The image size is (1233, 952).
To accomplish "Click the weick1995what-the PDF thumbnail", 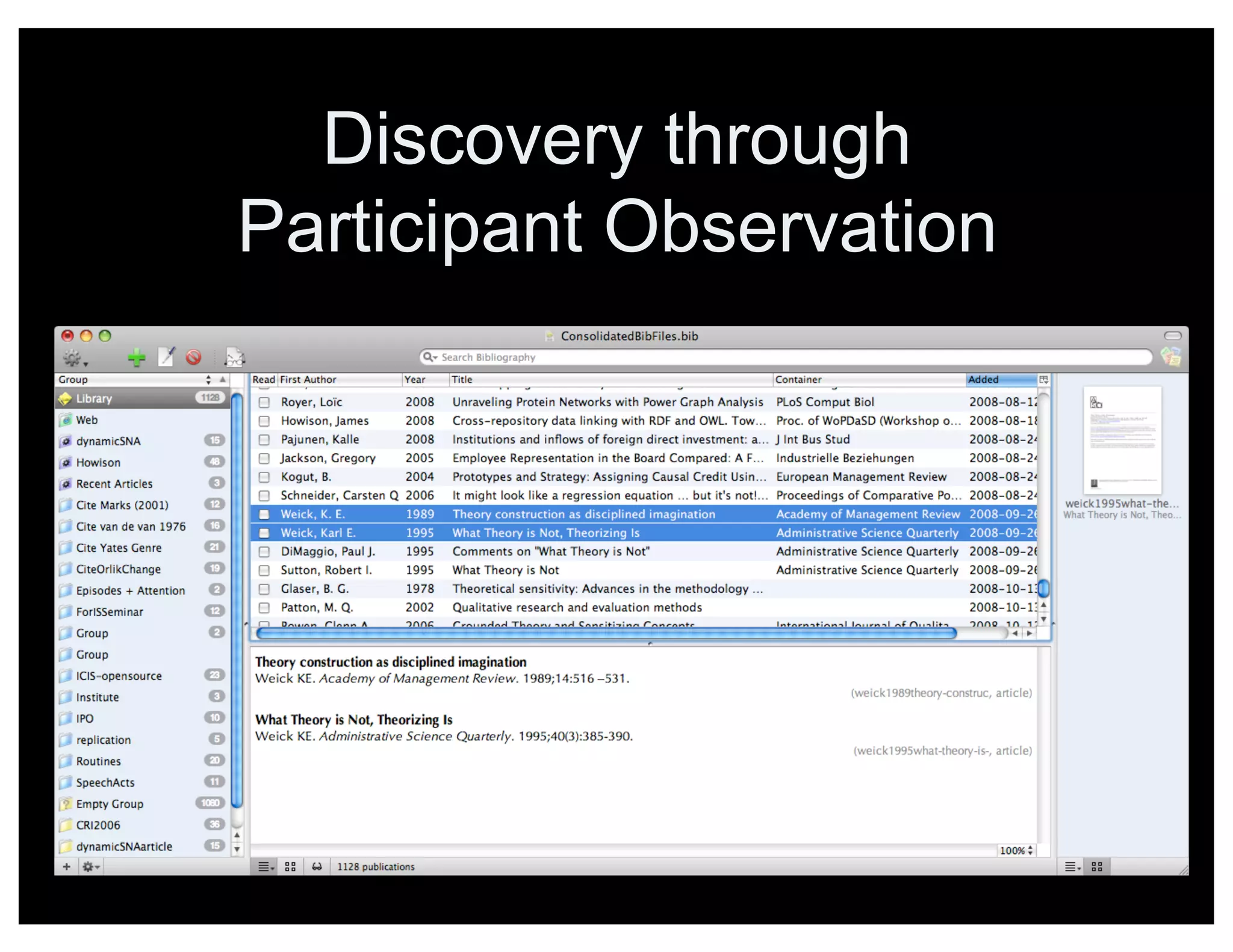I will pyautogui.click(x=1122, y=440).
